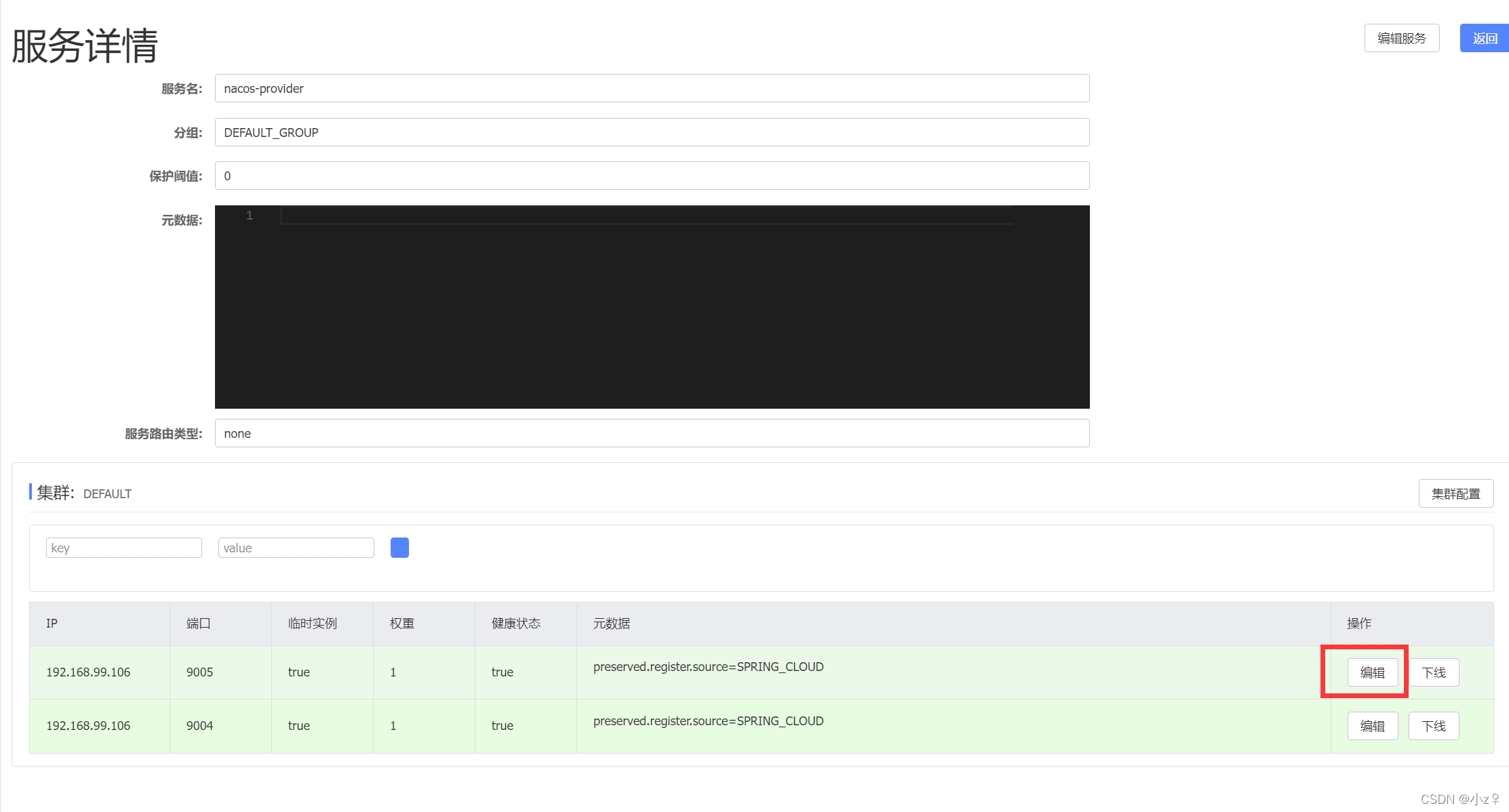
Task: Click the value filter input box
Action: coord(296,547)
